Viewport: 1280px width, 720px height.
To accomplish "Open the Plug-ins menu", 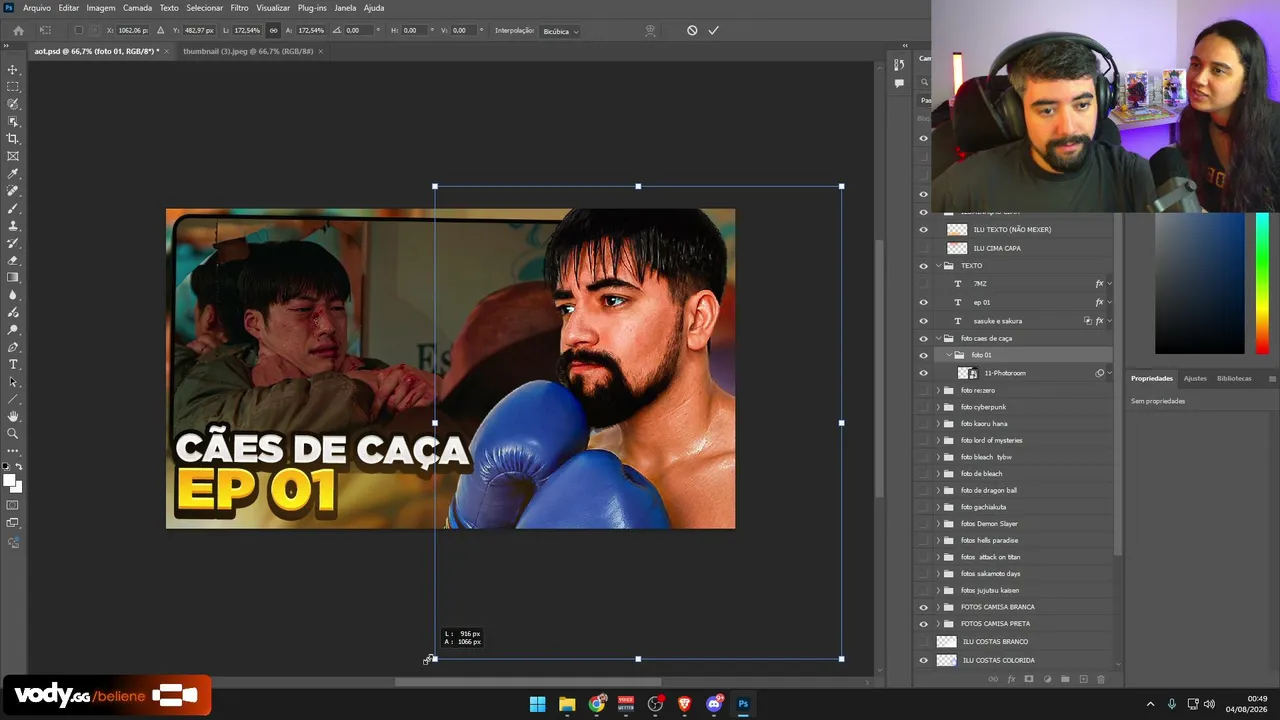I will (x=312, y=8).
